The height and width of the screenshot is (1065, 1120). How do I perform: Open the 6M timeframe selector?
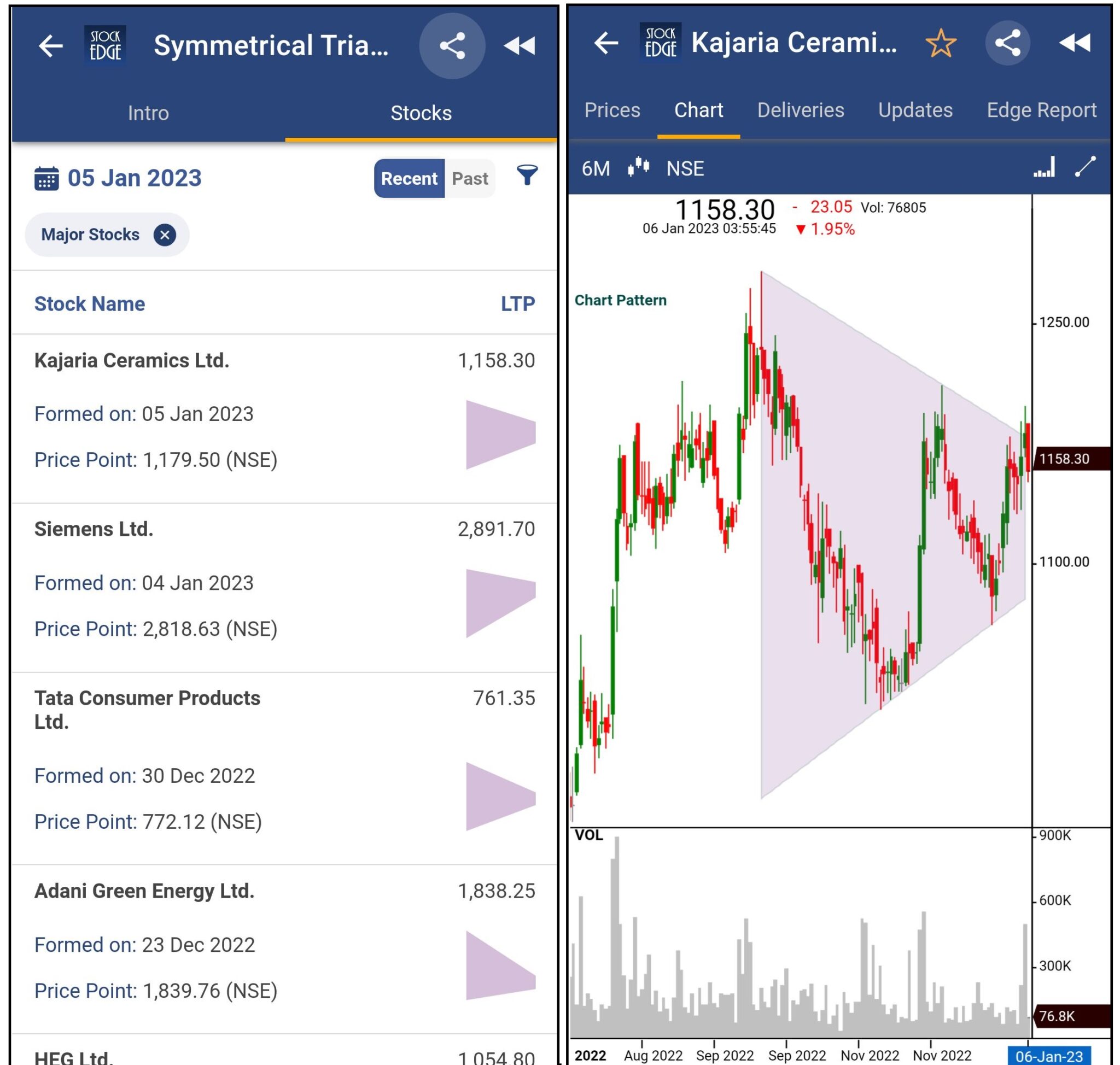click(x=595, y=168)
